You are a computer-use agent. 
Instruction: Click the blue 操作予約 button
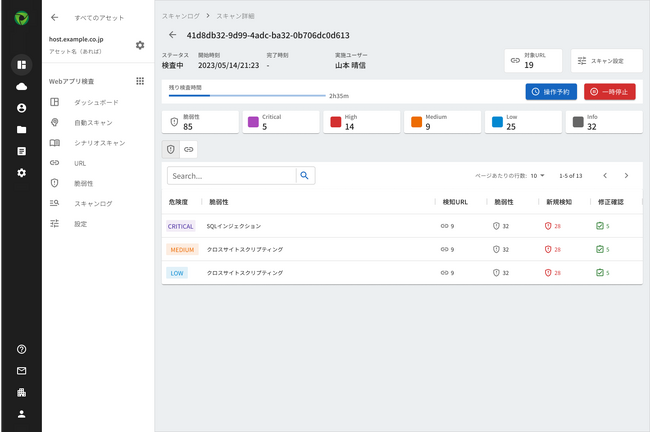point(551,91)
